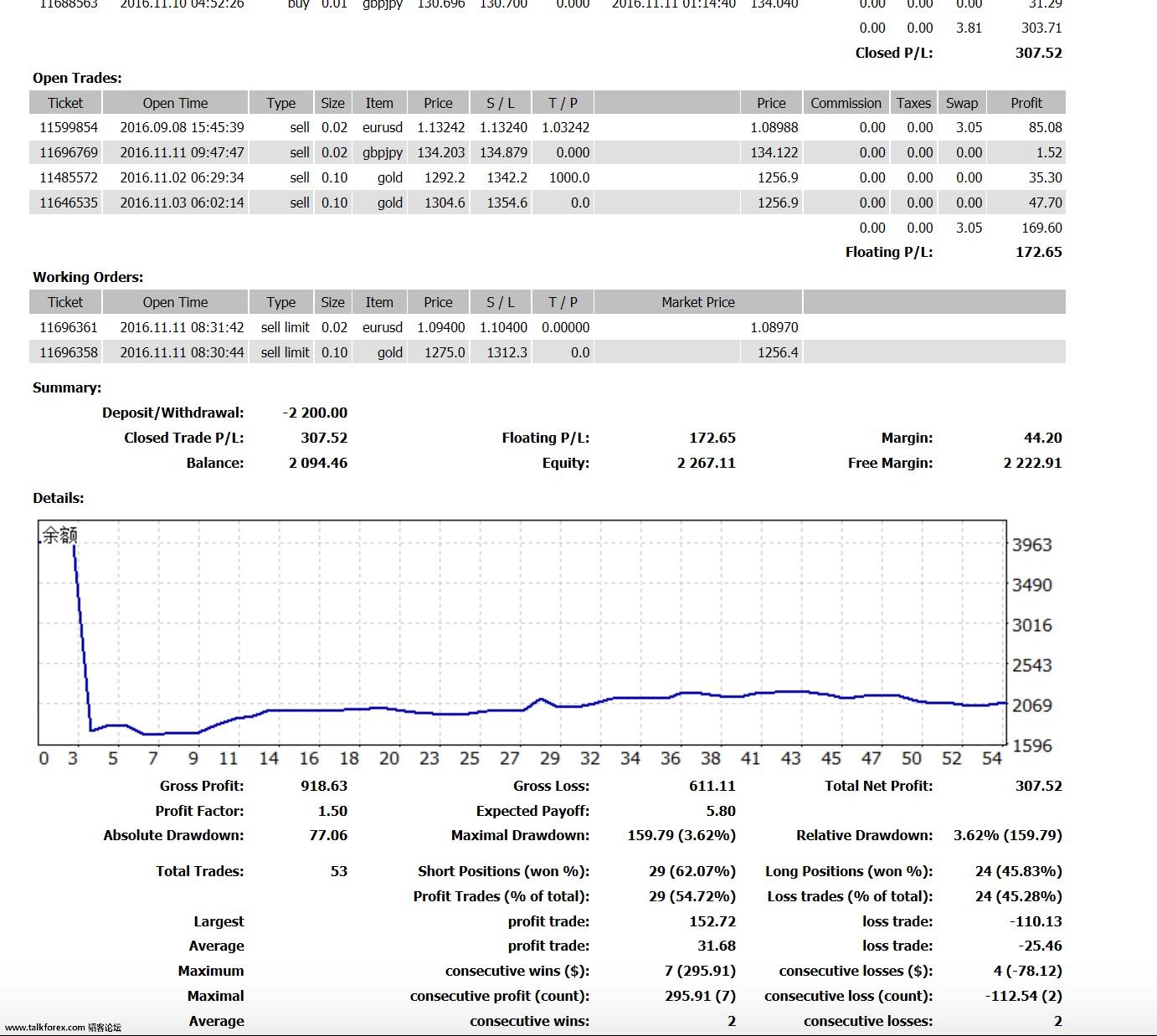The image size is (1157, 1036).
Task: Click Loss trades value 24 (45.28%)
Action: coord(1019,896)
